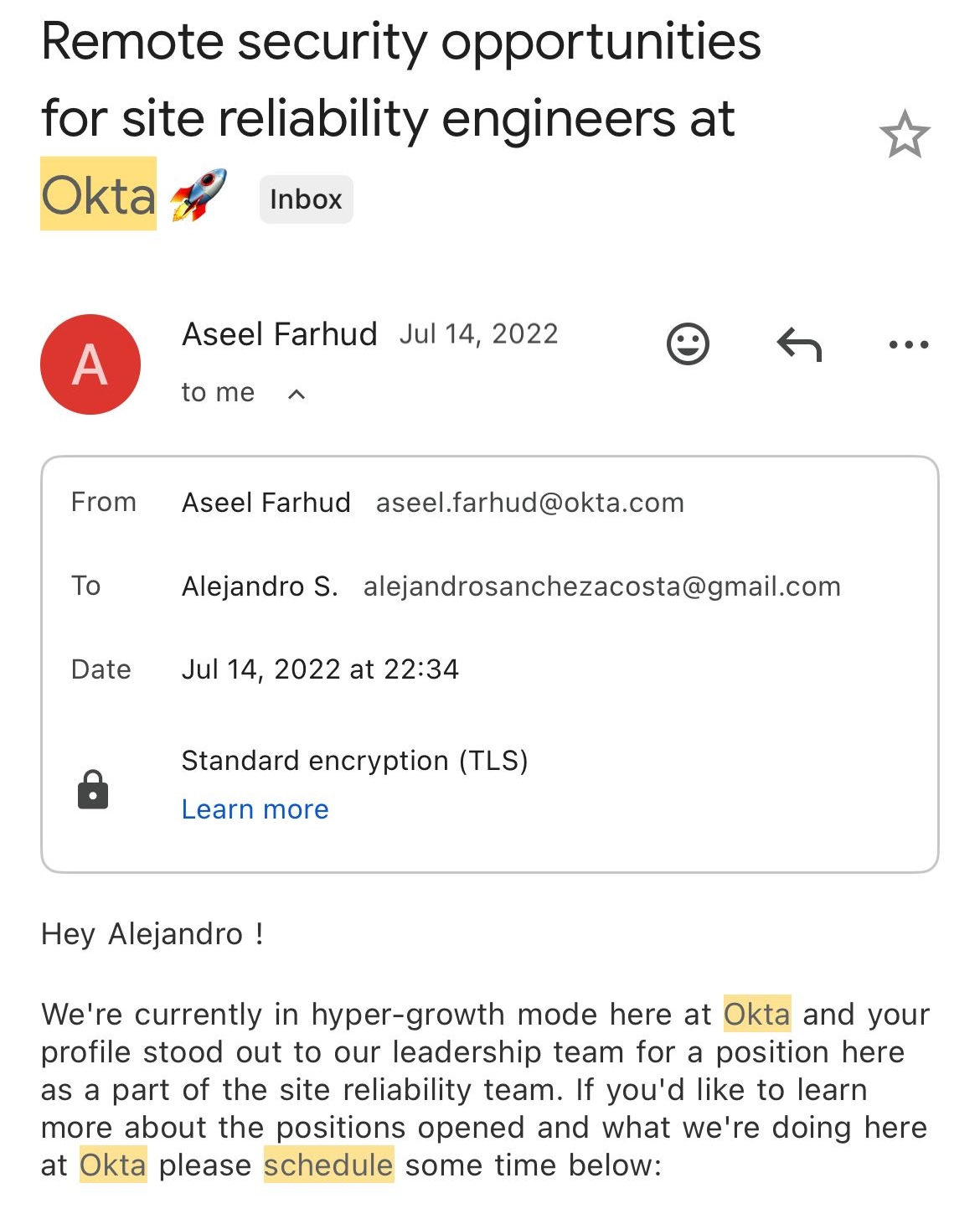980x1214 pixels.
Task: Collapse recipient details chevron
Action: [297, 394]
